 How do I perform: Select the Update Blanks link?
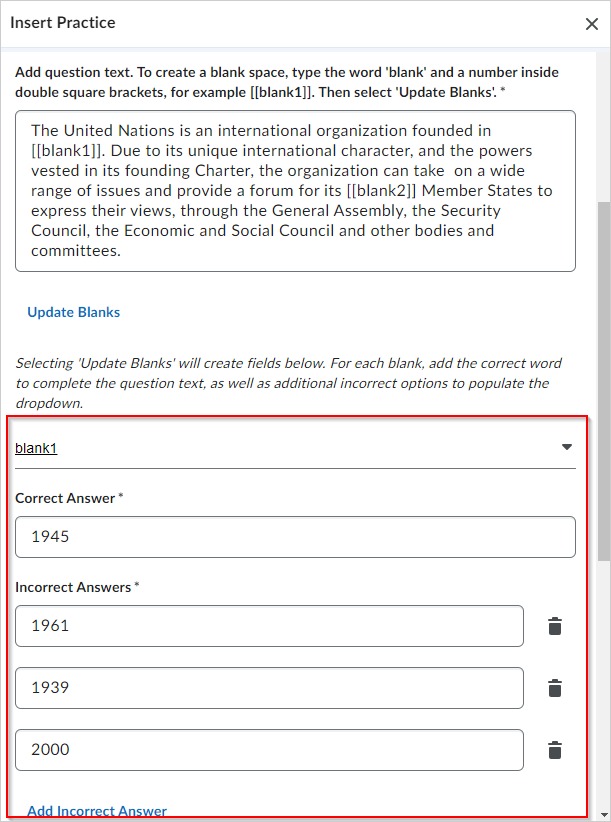(74, 312)
